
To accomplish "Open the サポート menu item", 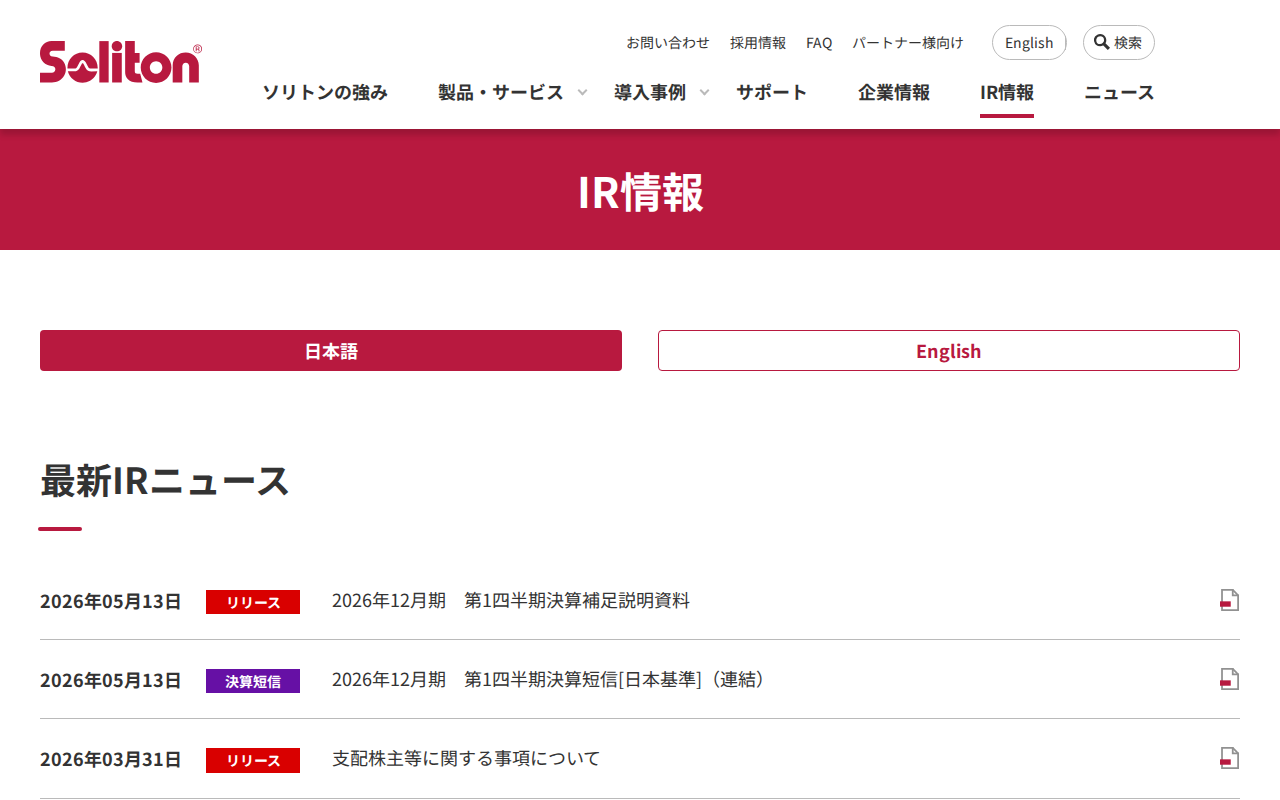I will [x=772, y=92].
